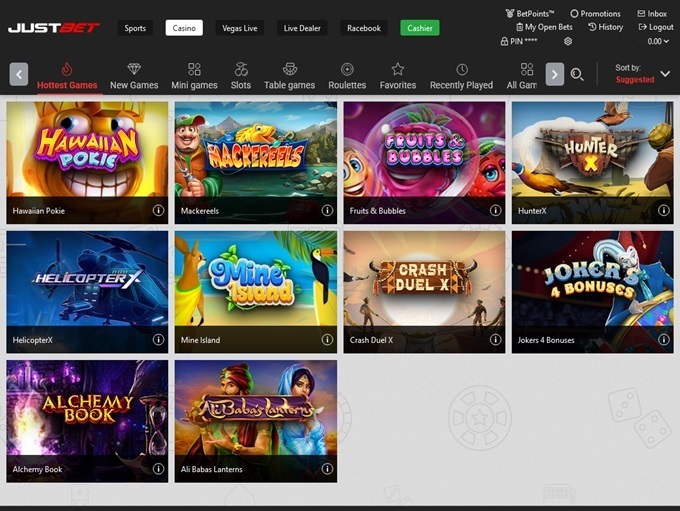
Task: Open Vegas Live section
Action: [x=240, y=28]
